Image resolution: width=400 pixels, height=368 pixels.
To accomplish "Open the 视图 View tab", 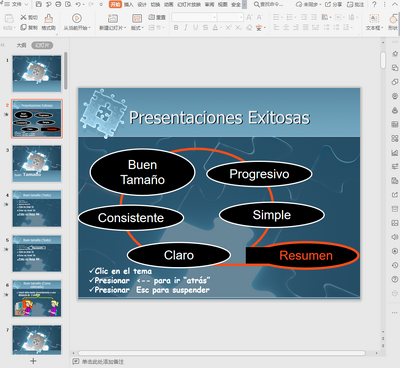I will pos(222,5).
